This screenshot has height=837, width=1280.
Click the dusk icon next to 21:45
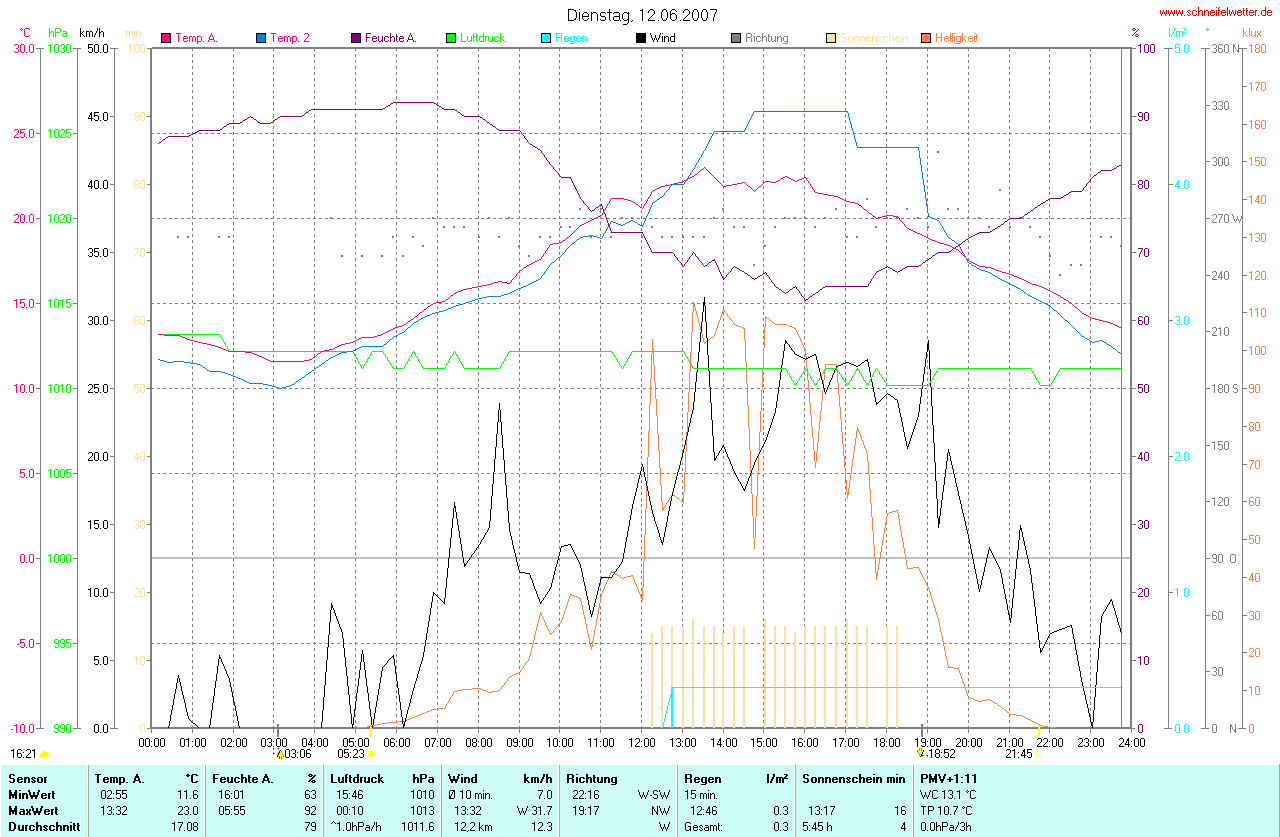(x=1038, y=754)
